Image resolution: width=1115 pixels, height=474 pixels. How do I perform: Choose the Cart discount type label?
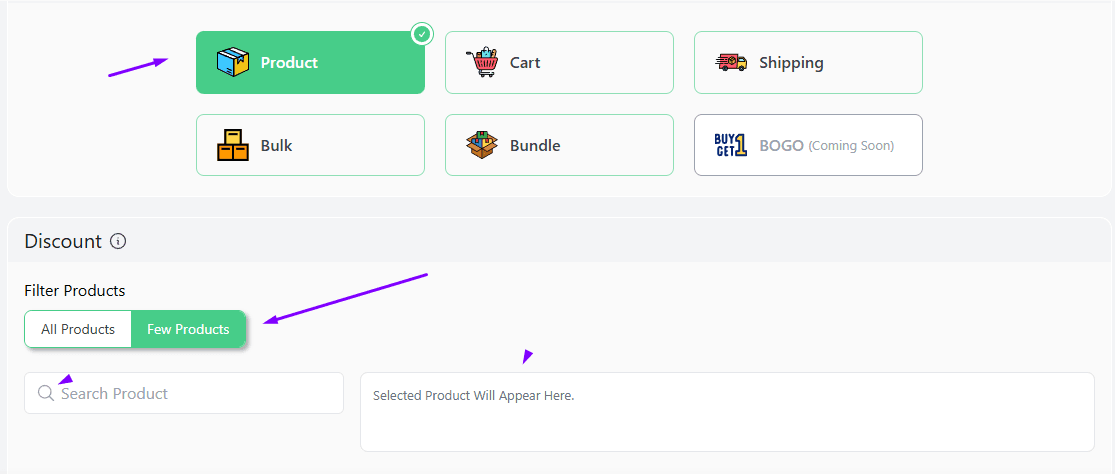pyautogui.click(x=525, y=63)
